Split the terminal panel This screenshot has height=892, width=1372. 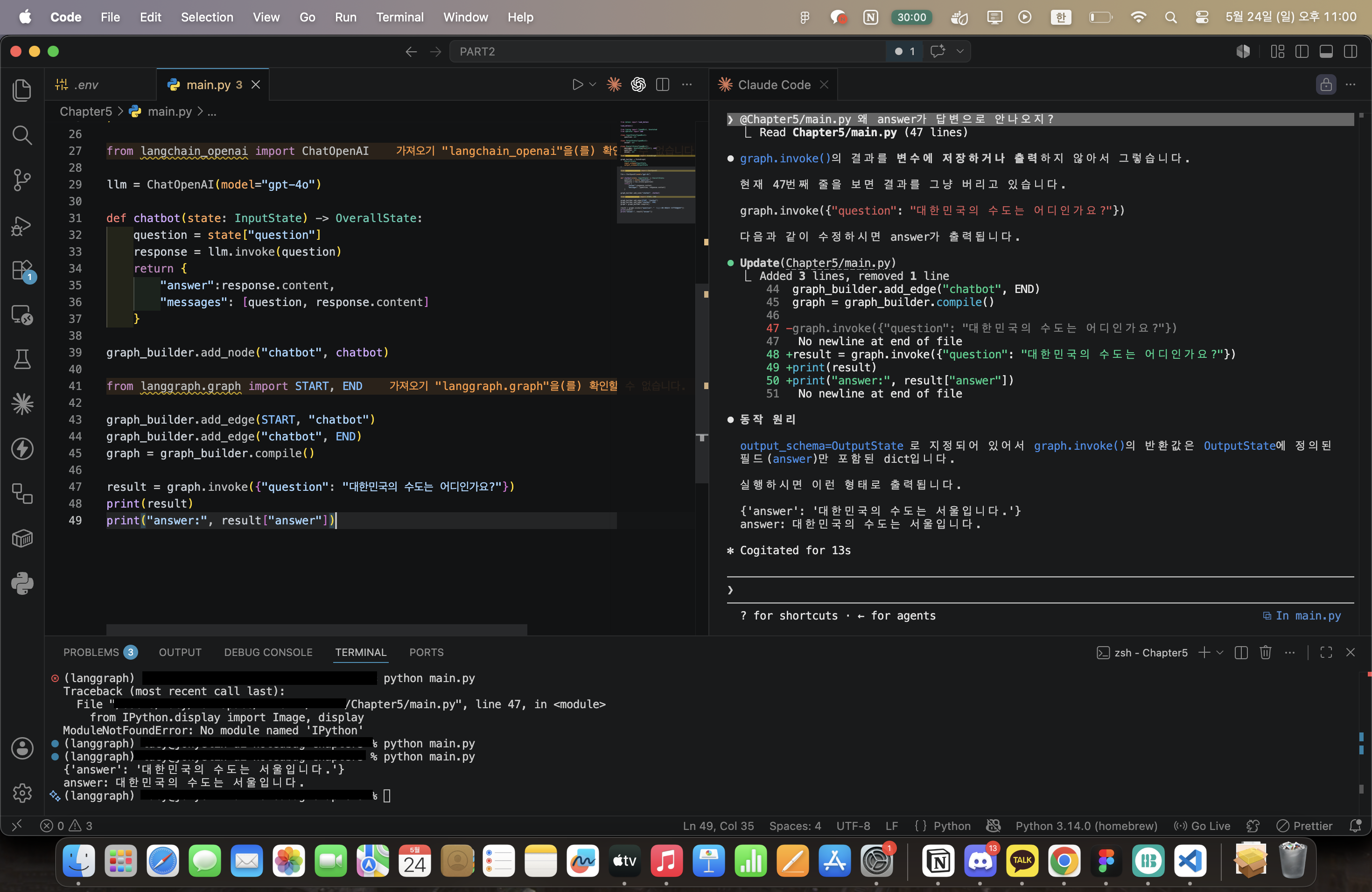tap(1241, 652)
